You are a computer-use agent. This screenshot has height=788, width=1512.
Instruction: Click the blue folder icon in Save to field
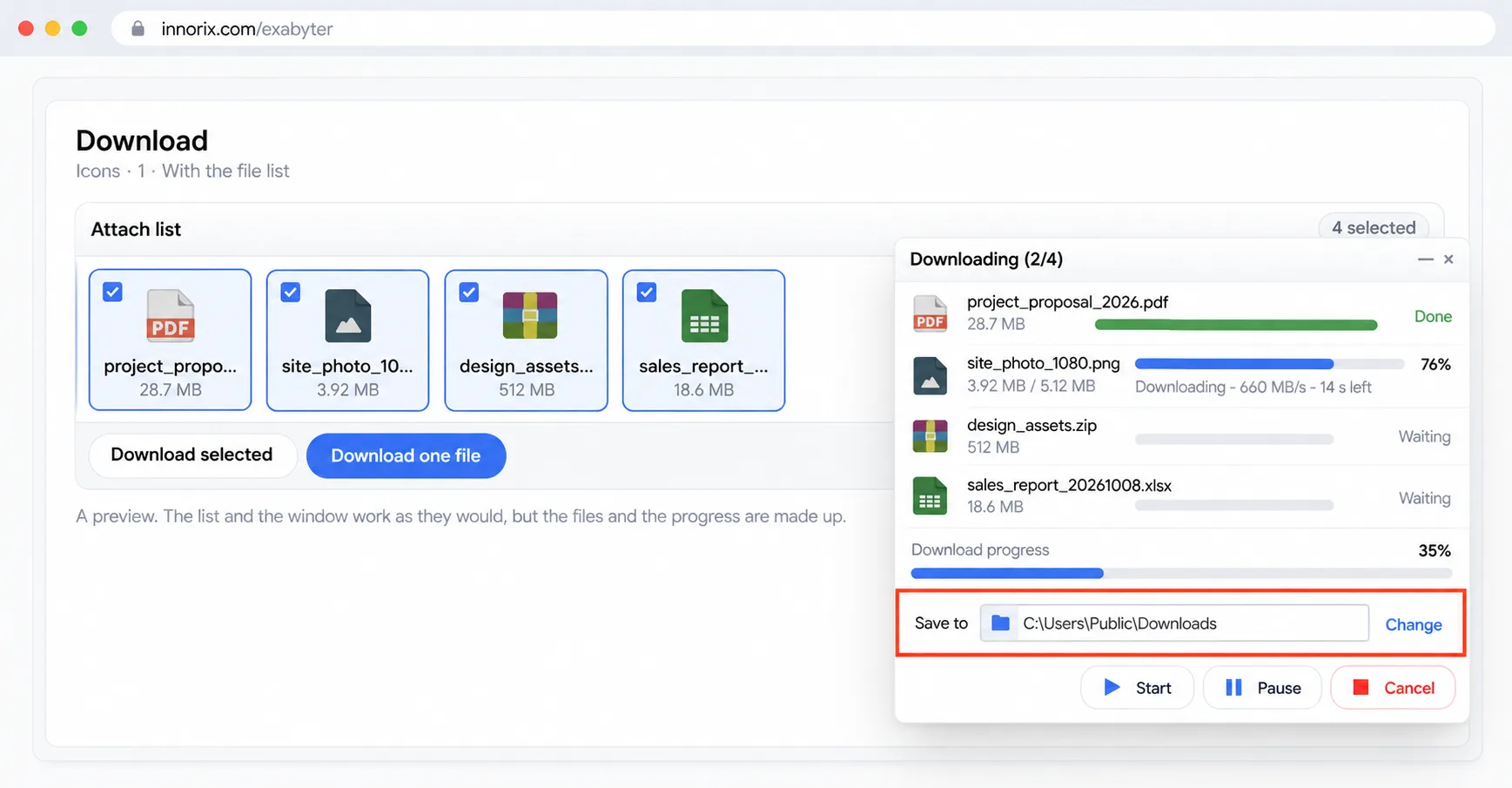pos(1001,623)
